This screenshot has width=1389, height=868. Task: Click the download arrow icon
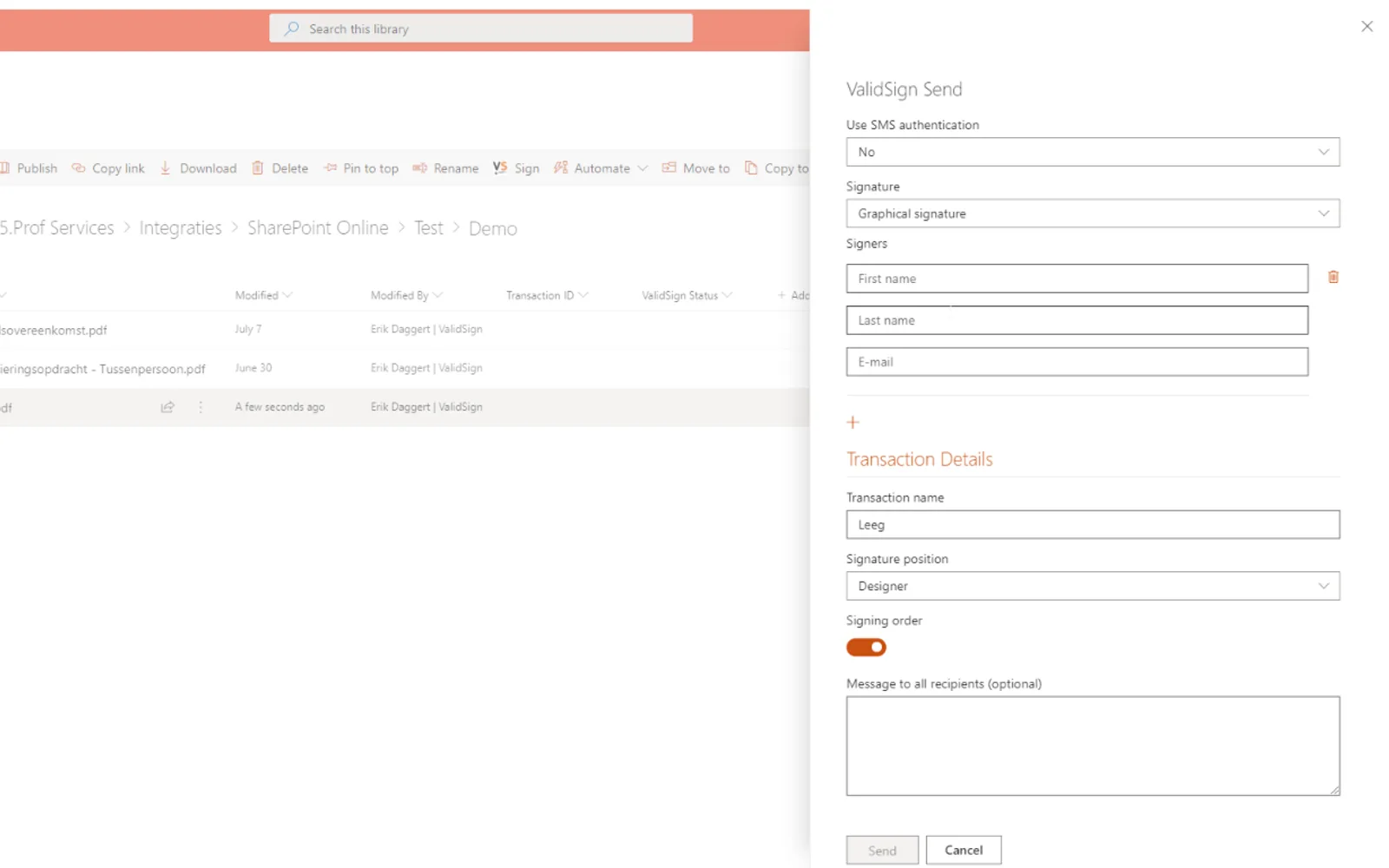coord(165,168)
